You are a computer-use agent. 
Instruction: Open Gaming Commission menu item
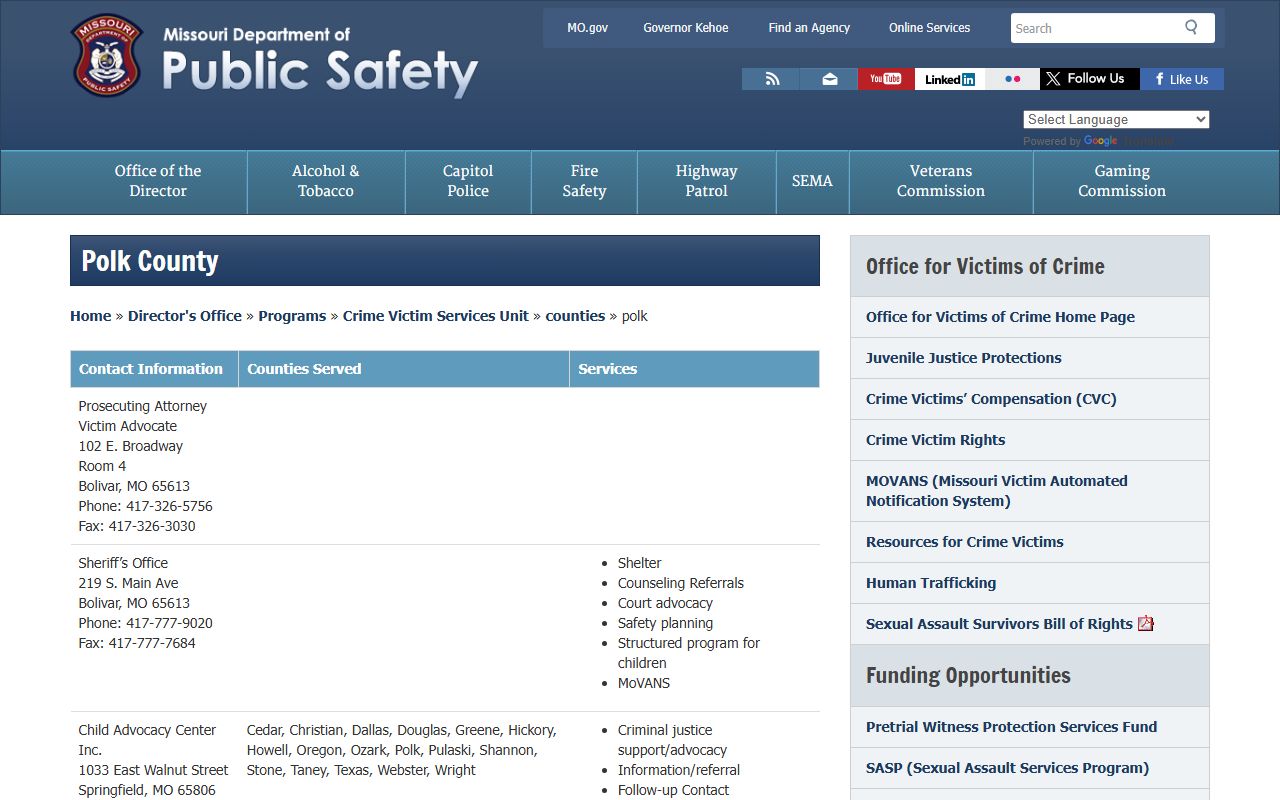point(1122,181)
